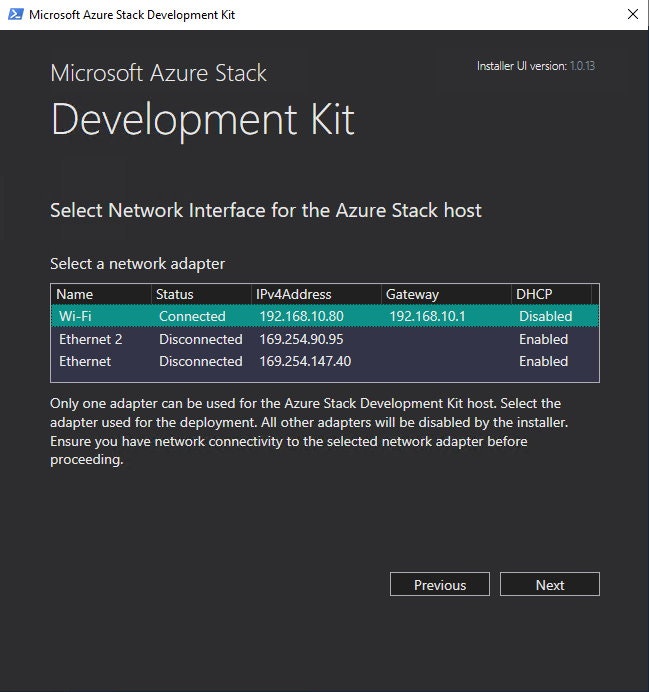Click the Disconnected status of Ethernet 2

tap(200, 339)
